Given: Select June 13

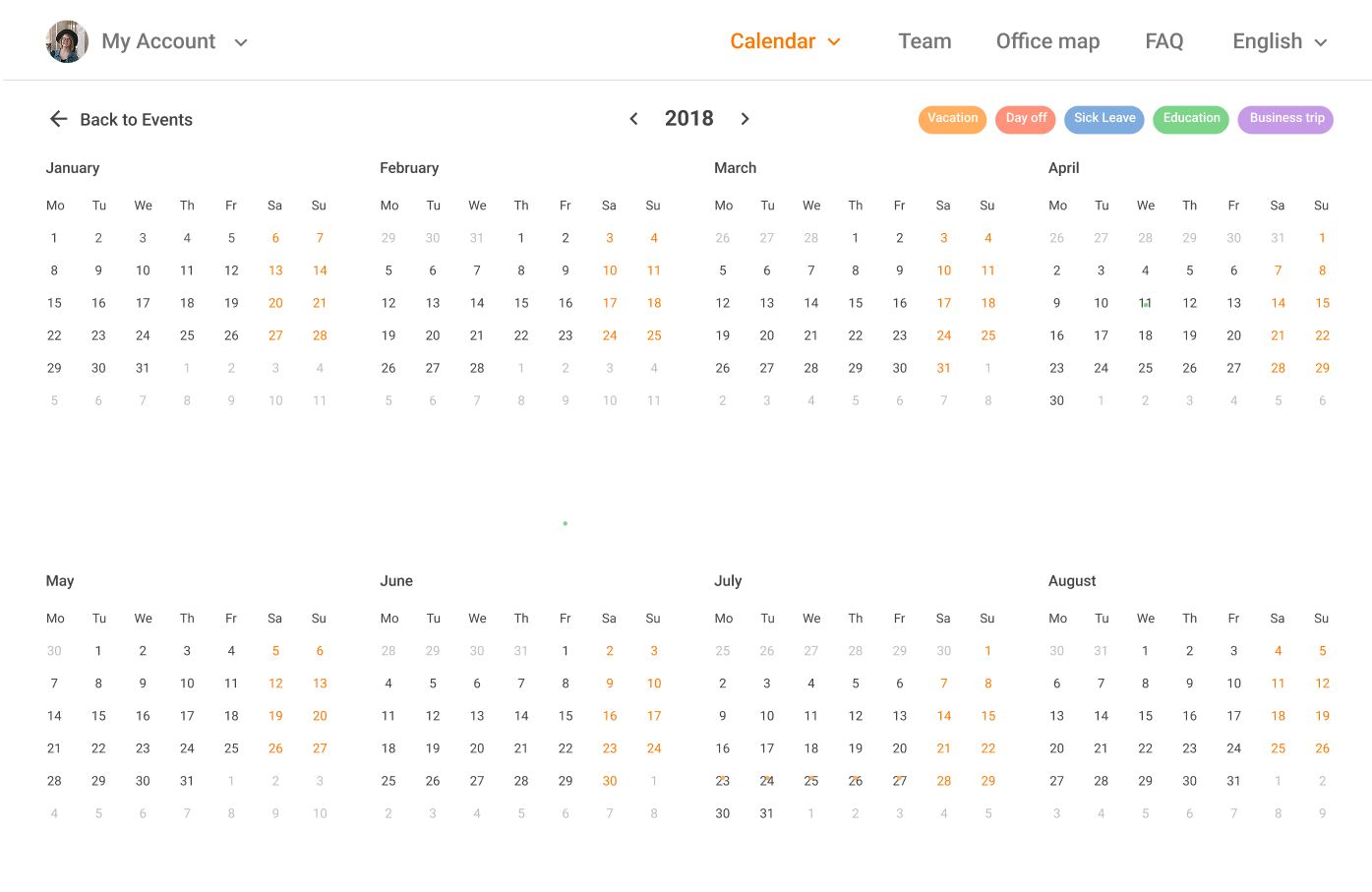Looking at the screenshot, I should pyautogui.click(x=477, y=716).
